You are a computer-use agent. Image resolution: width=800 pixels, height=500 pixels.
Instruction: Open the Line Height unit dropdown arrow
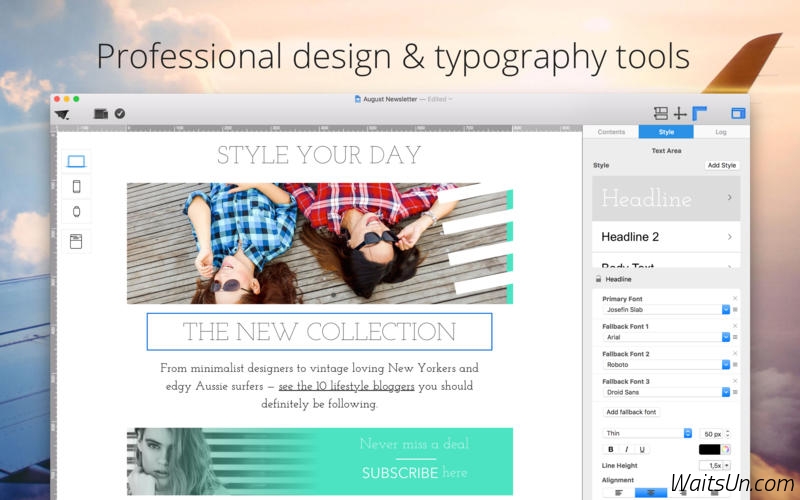coord(727,465)
